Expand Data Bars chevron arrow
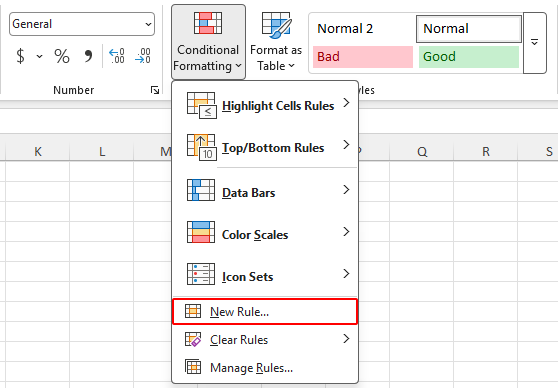The height and width of the screenshot is (388, 558). (x=346, y=190)
